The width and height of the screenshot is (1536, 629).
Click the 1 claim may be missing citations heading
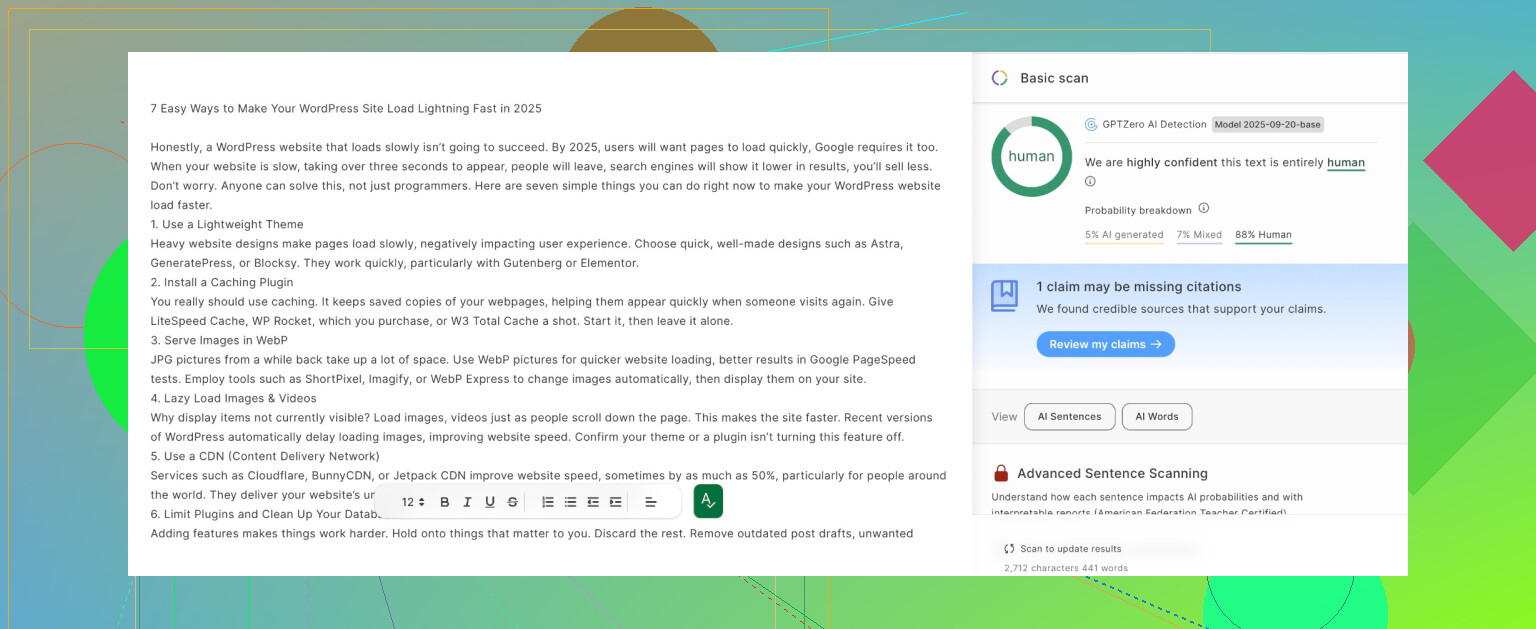pos(1139,287)
